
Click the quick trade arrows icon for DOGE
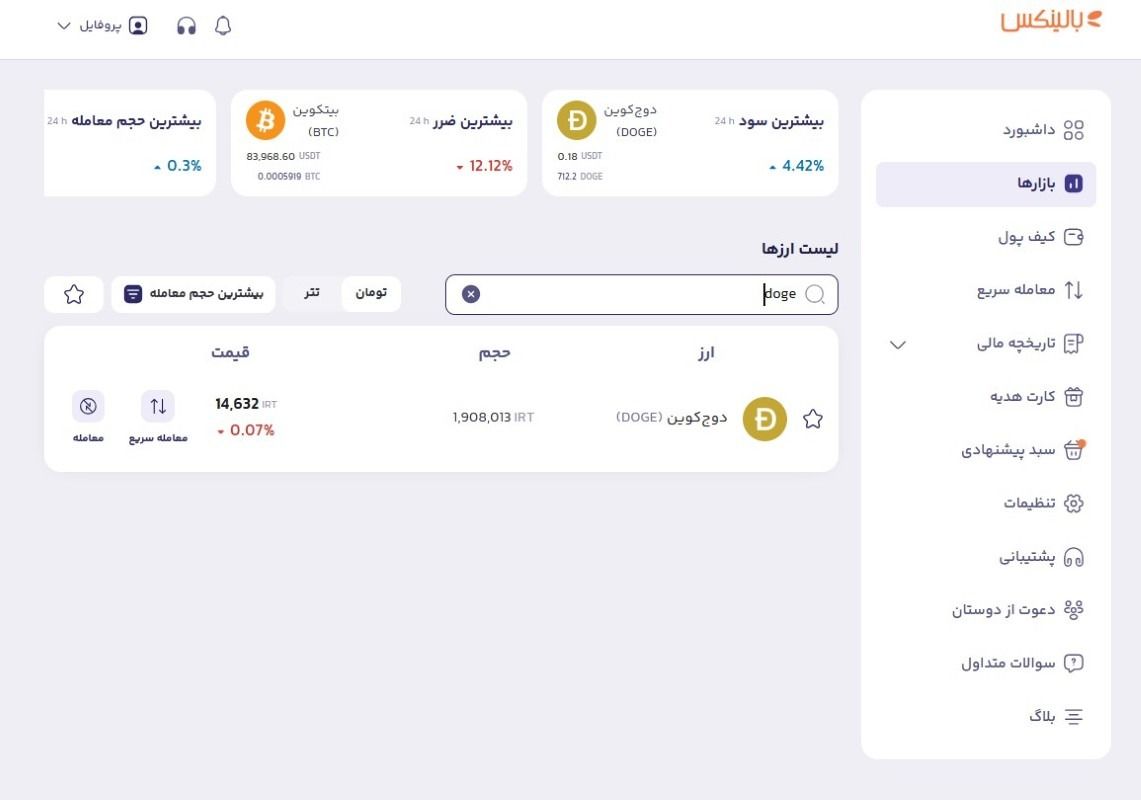(x=158, y=406)
